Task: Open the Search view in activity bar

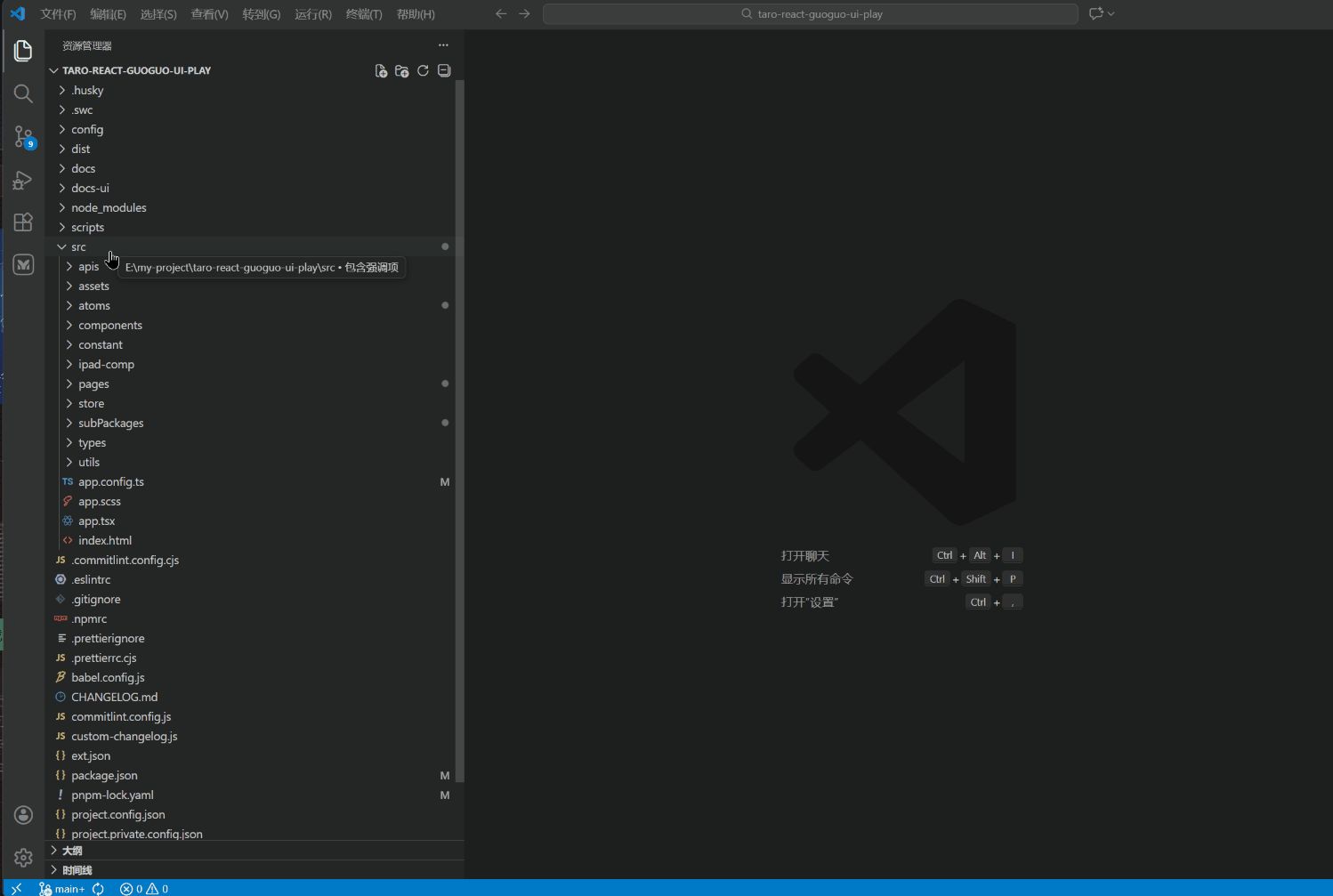Action: pyautogui.click(x=23, y=93)
